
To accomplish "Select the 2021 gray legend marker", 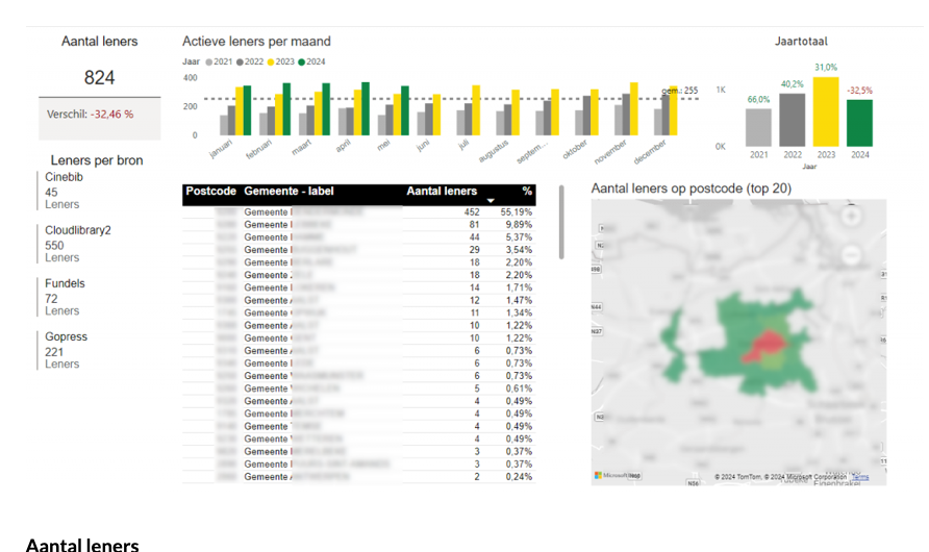I will pyautogui.click(x=209, y=62).
